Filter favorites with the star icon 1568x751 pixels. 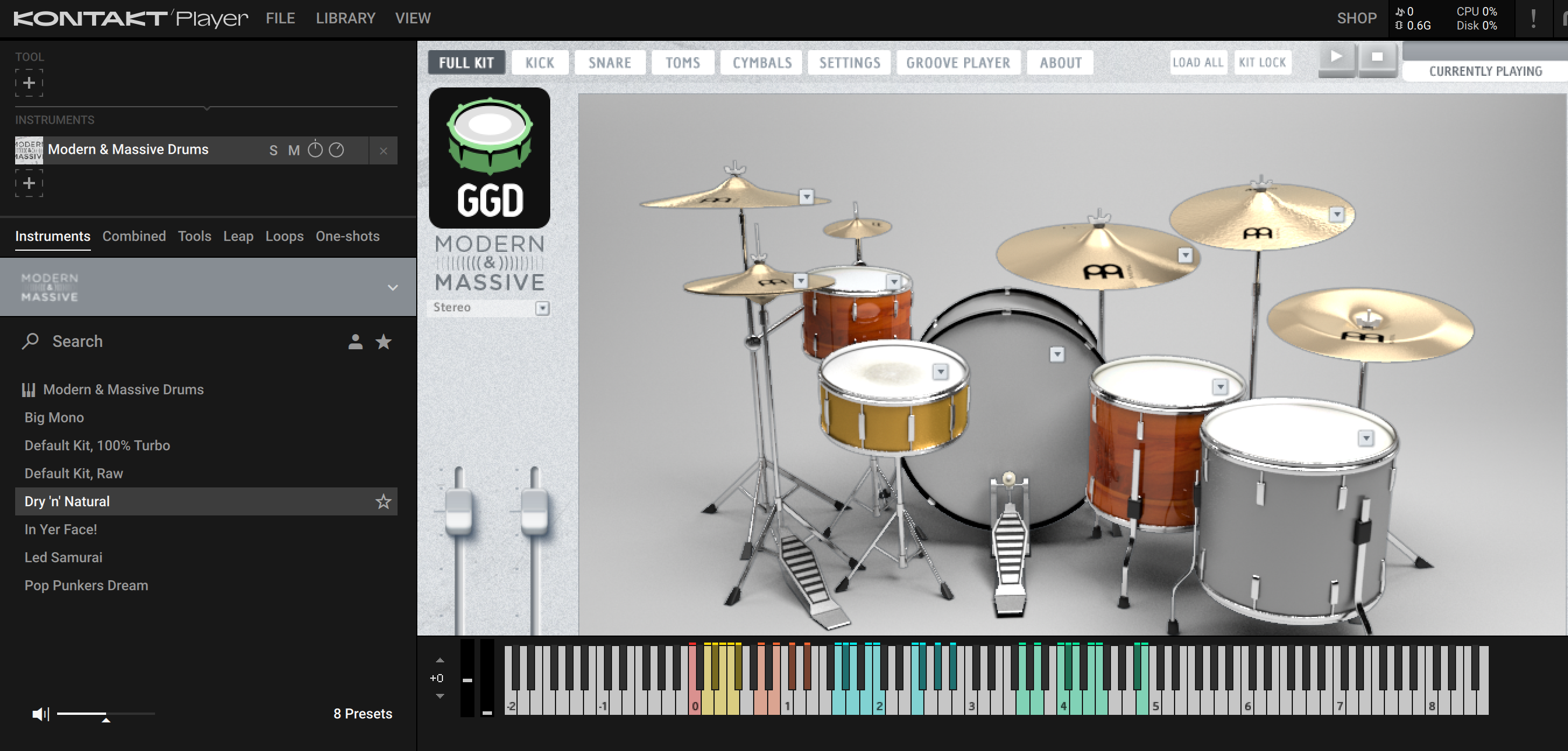[384, 342]
